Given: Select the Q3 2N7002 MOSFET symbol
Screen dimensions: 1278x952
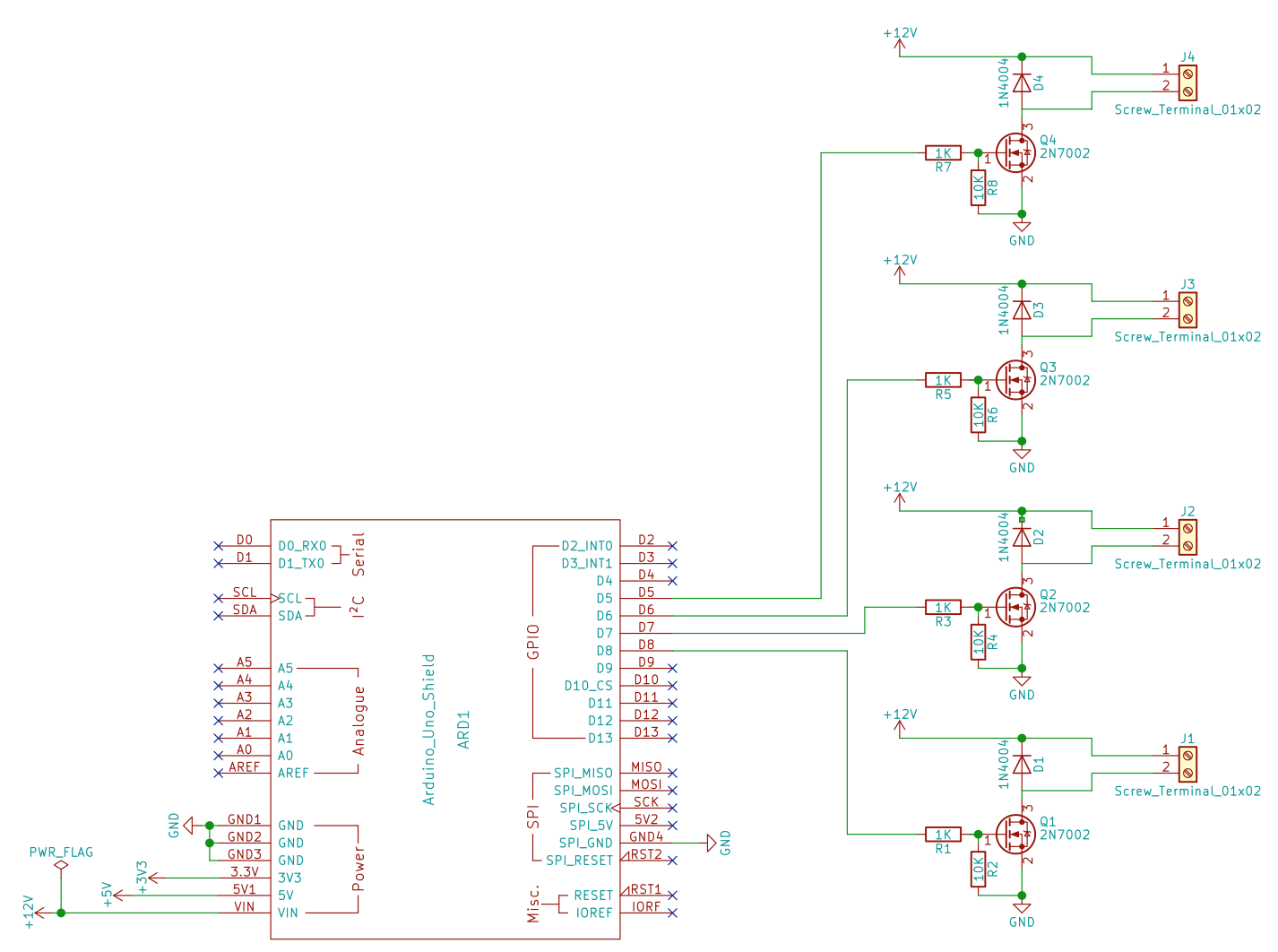Looking at the screenshot, I should pyautogui.click(x=1016, y=380).
